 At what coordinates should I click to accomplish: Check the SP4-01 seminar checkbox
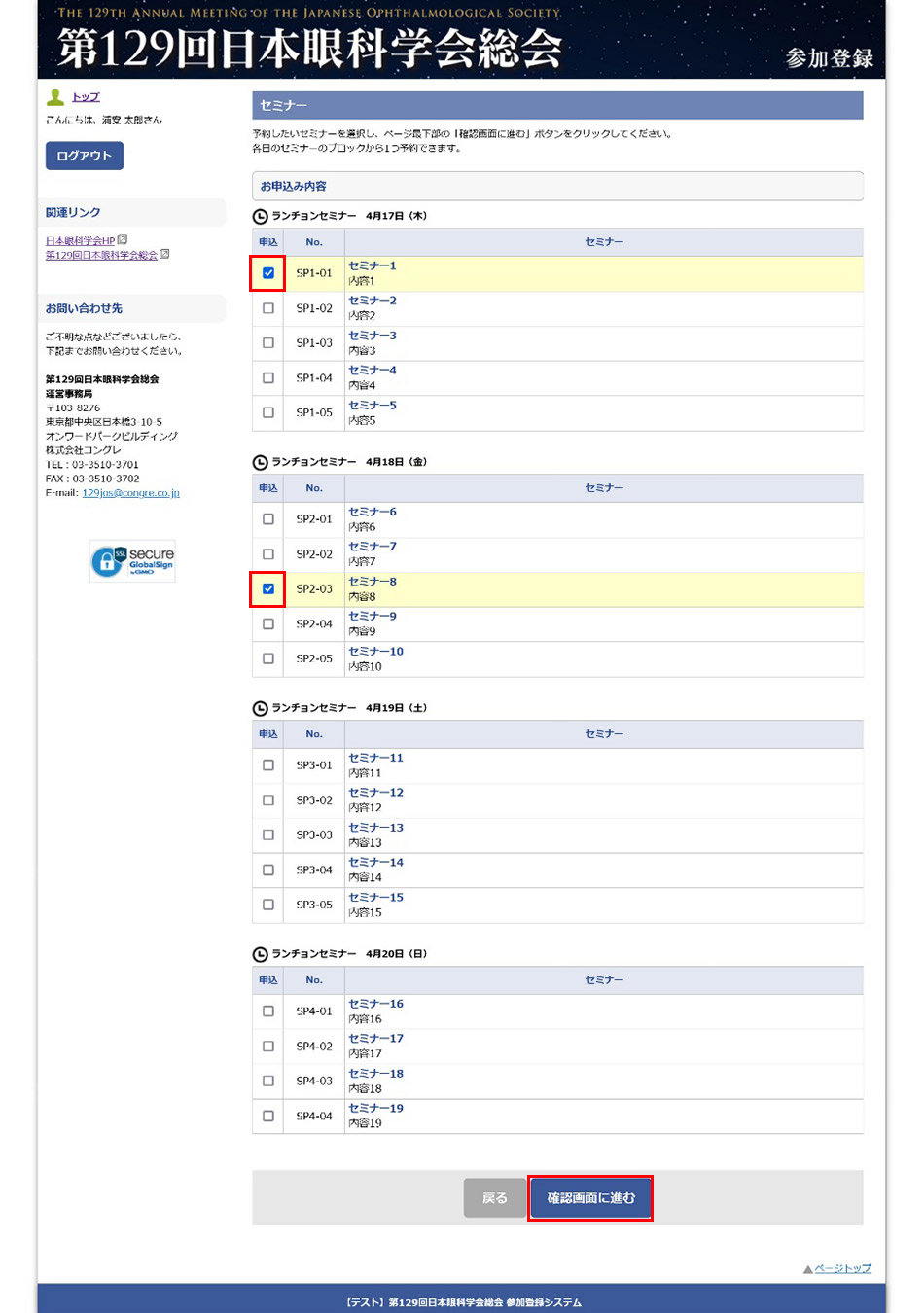[268, 1011]
